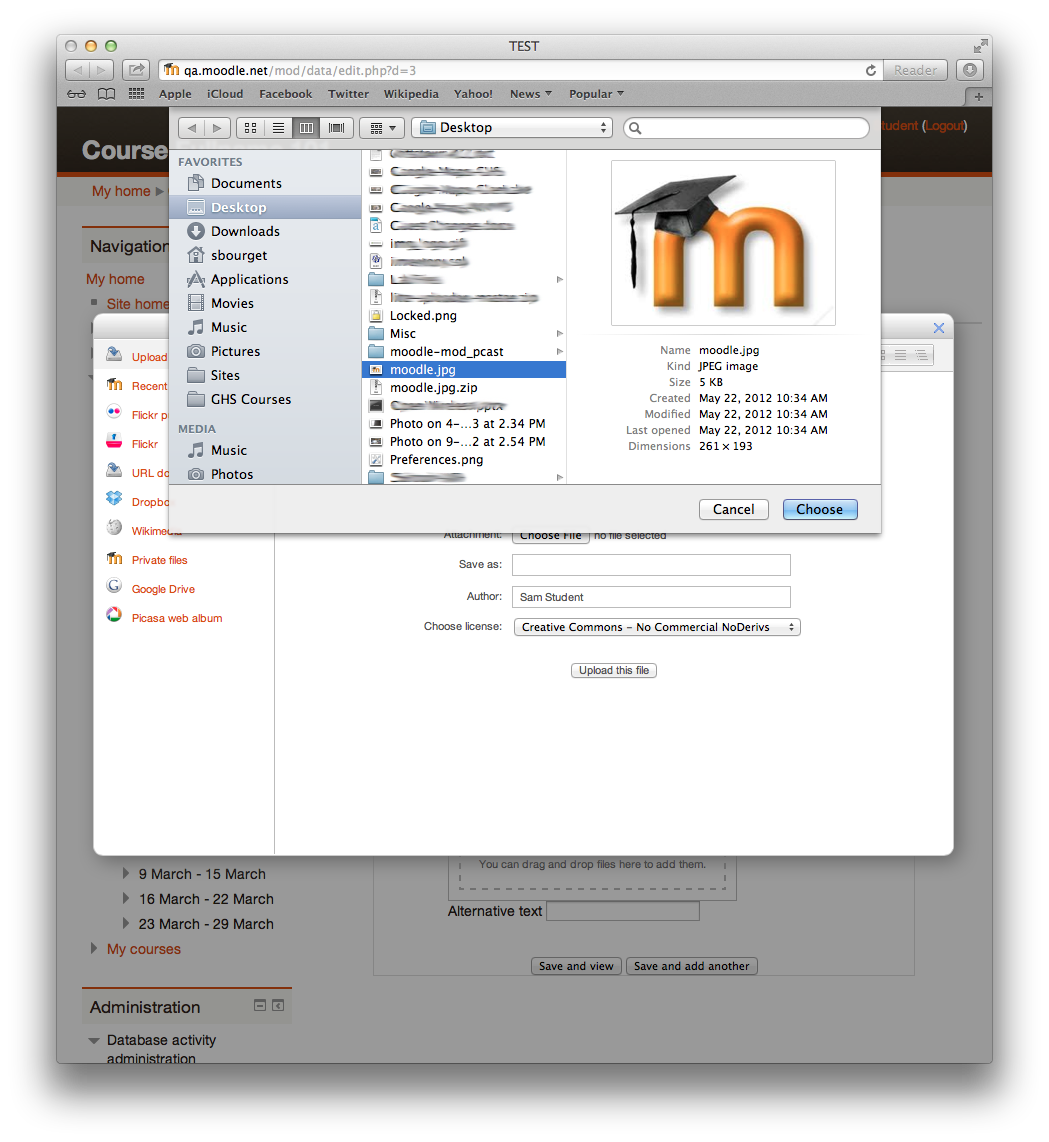Click Save as input field

pos(651,565)
